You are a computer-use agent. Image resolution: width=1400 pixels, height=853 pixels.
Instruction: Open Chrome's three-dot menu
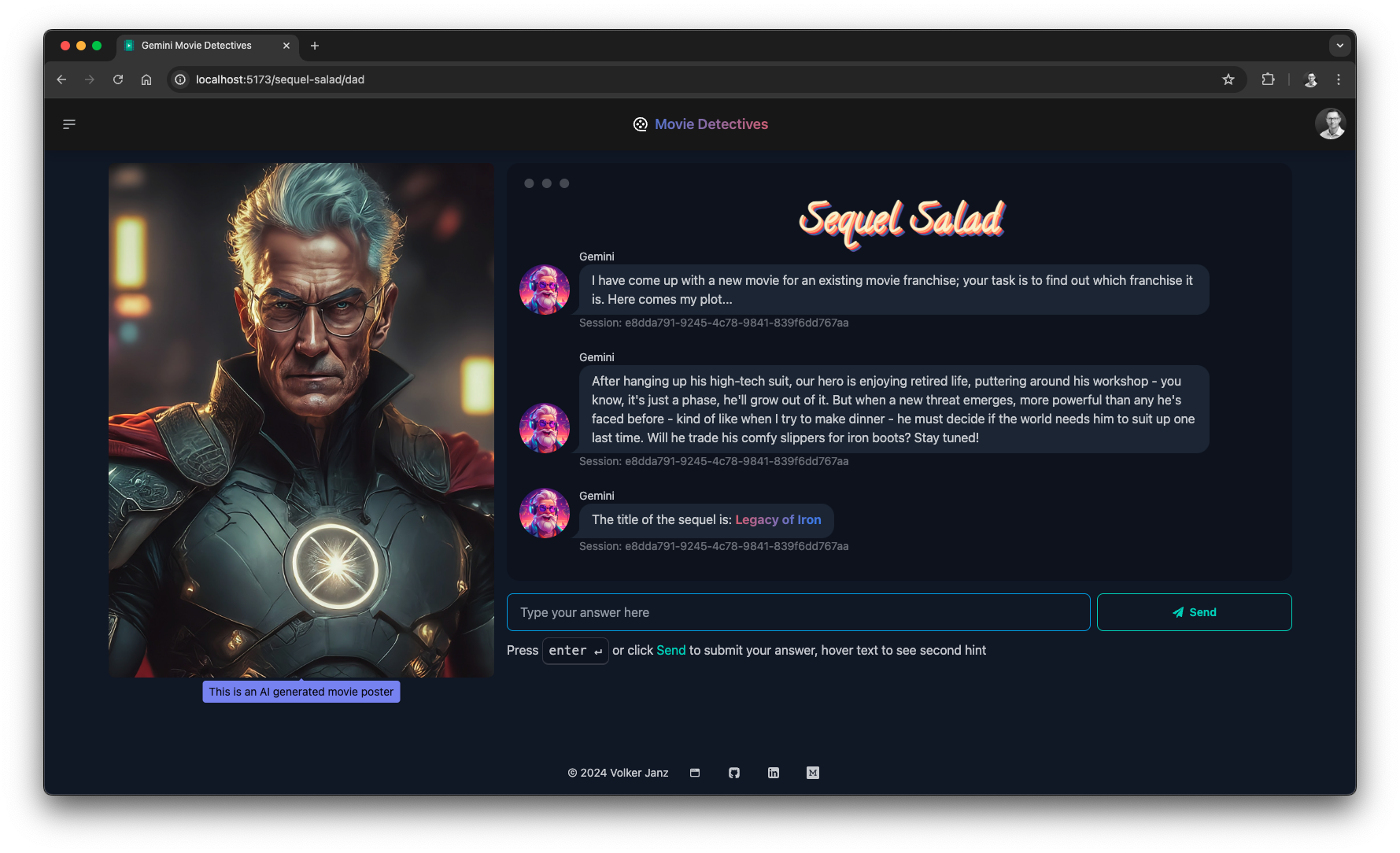1339,79
